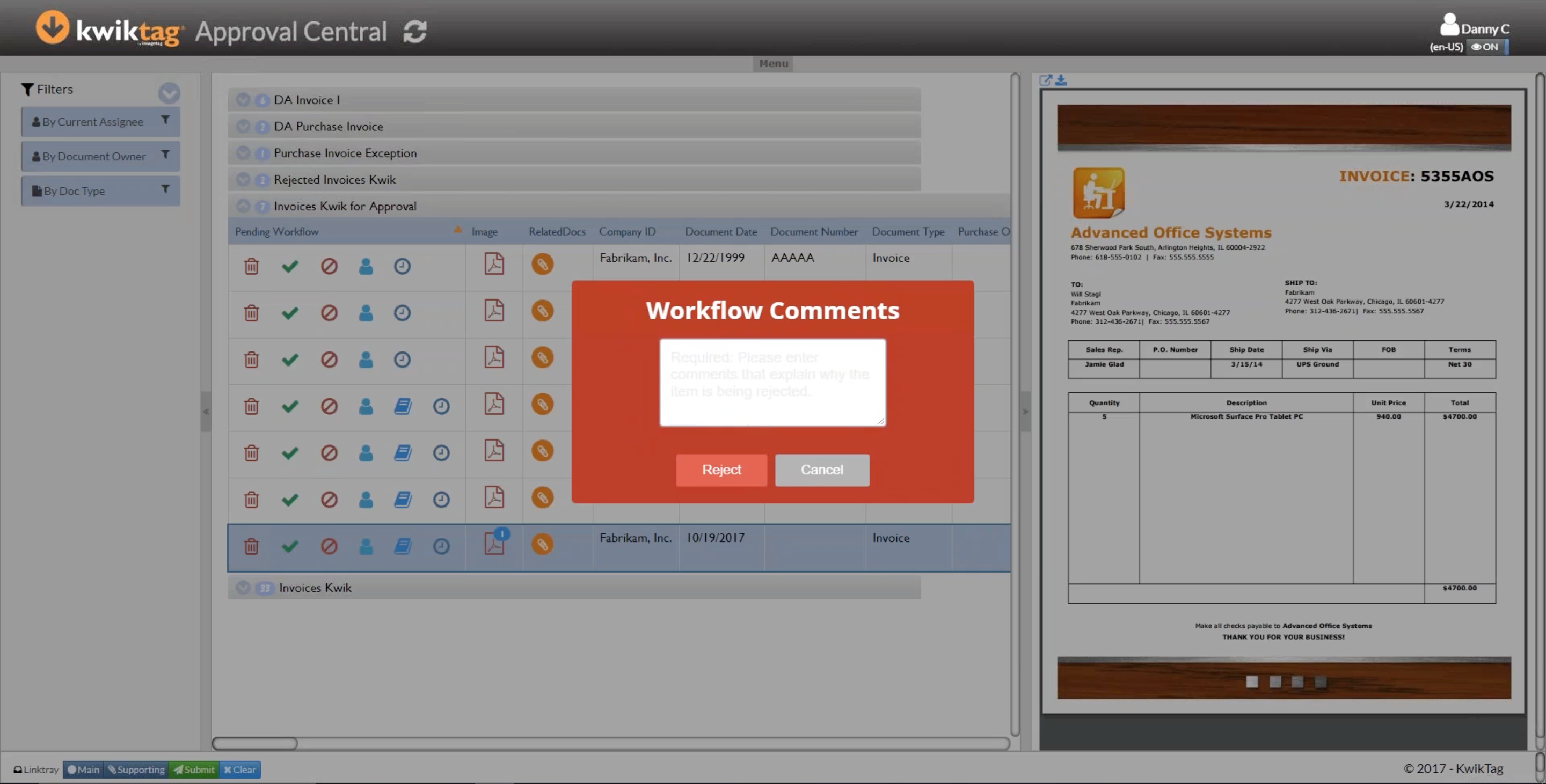Viewport: 1546px width, 784px height.
Task: Open the orange paperclip in the 10/19/2017 row
Action: coord(542,545)
